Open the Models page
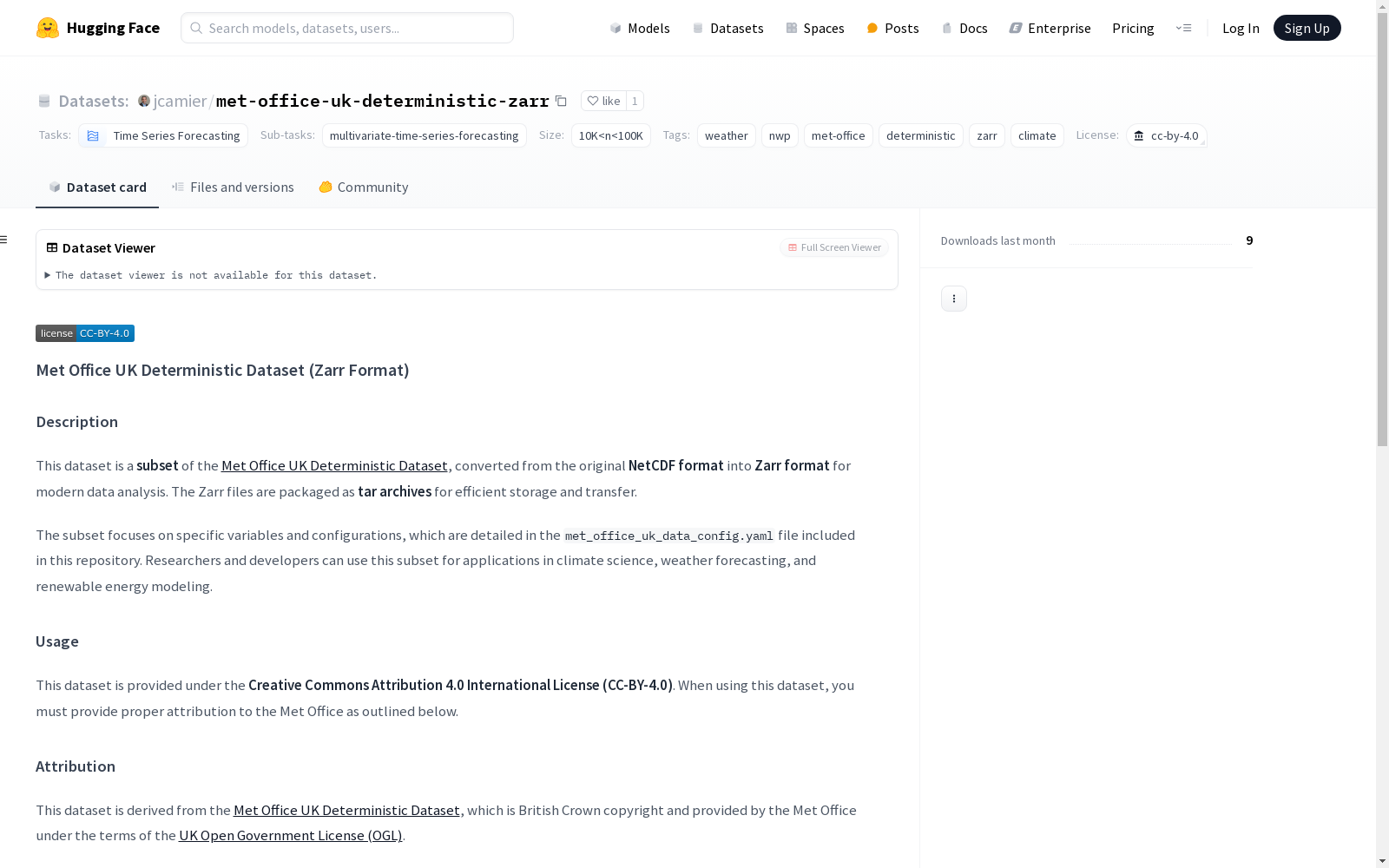1389x868 pixels. tap(640, 28)
